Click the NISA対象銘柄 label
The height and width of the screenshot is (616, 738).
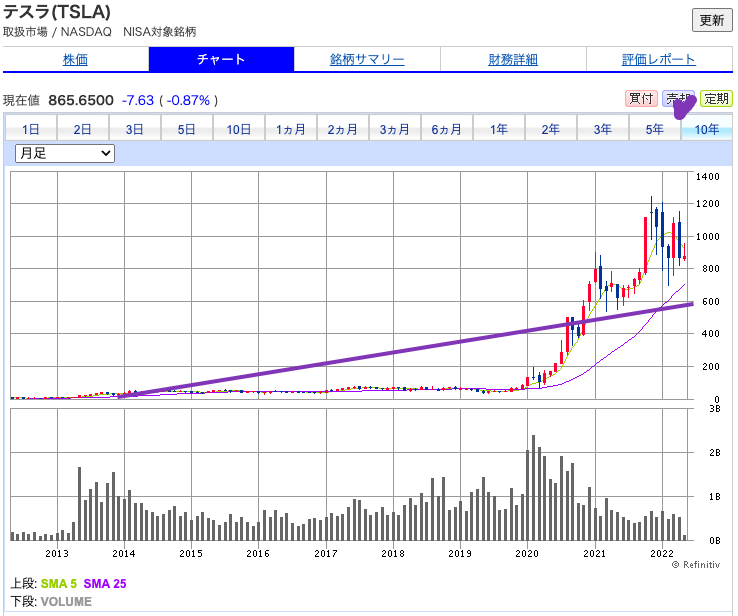click(160, 32)
